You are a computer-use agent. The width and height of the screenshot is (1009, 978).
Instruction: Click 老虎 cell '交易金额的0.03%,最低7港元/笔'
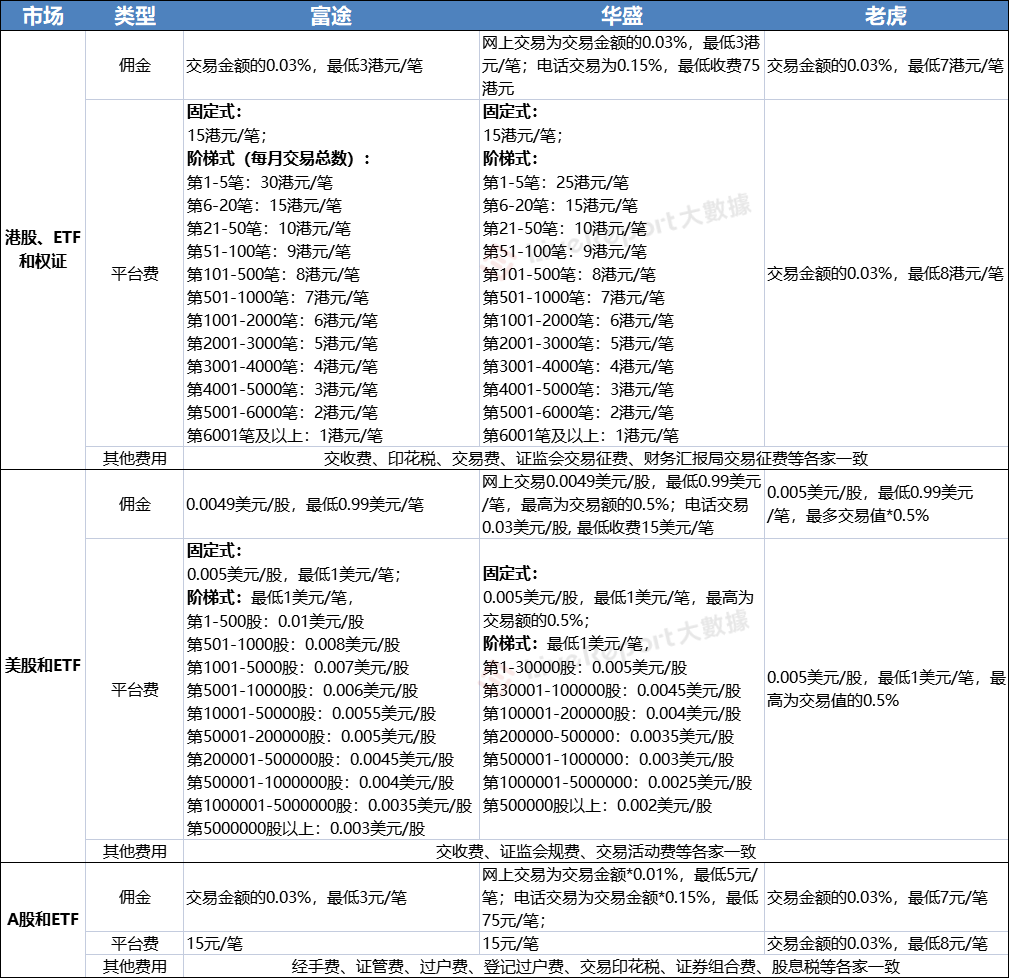pyautogui.click(x=885, y=66)
